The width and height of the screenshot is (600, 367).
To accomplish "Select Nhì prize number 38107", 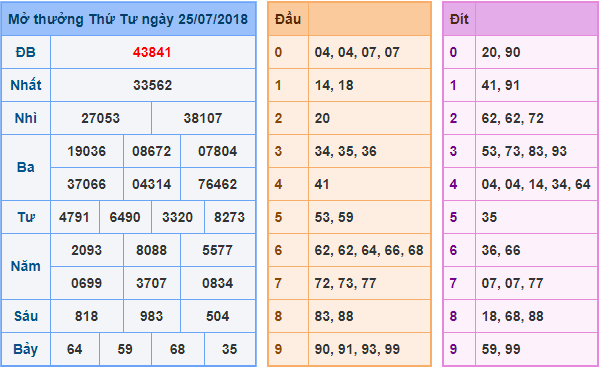I will click(203, 118).
